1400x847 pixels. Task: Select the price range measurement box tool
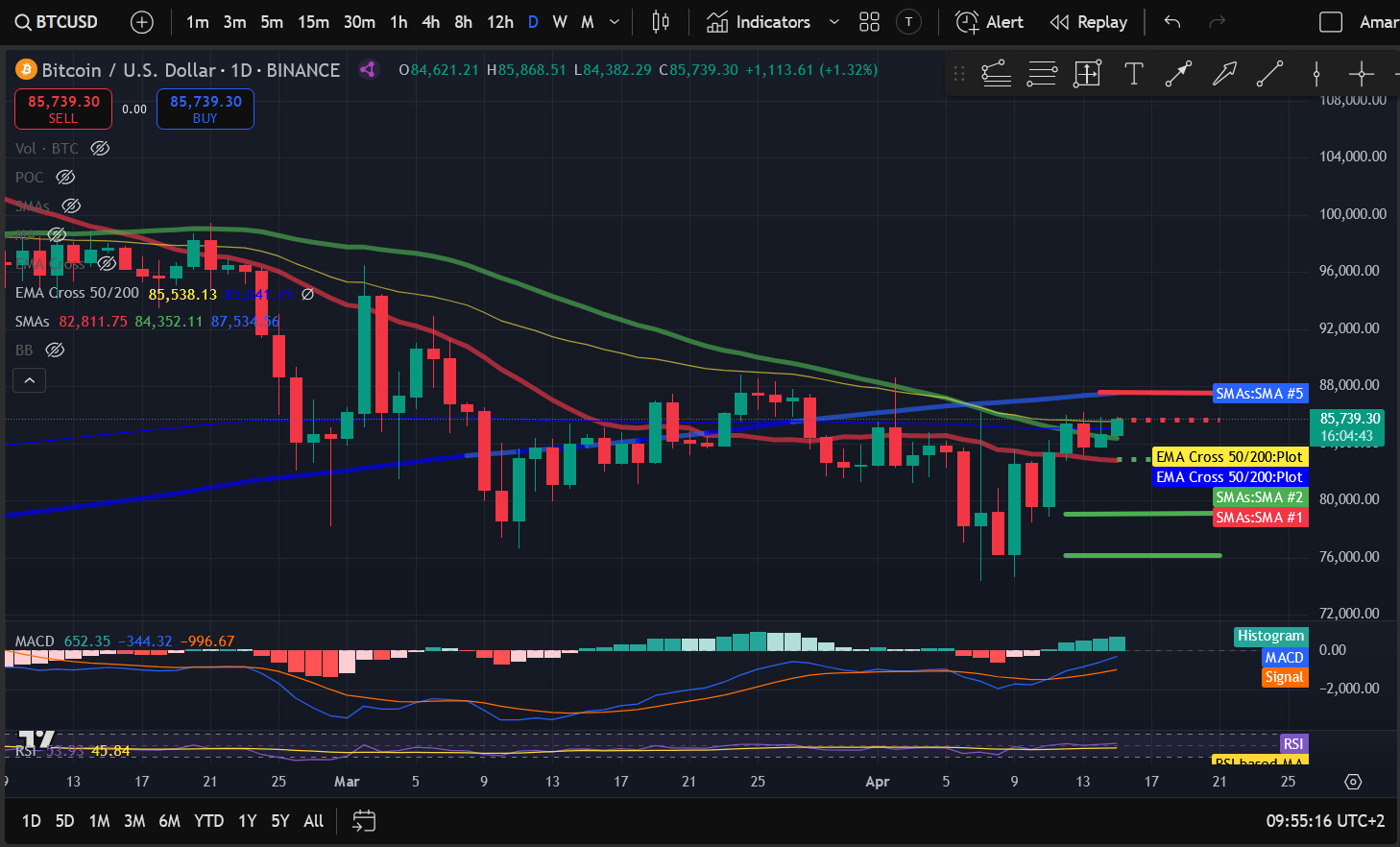click(x=1087, y=74)
